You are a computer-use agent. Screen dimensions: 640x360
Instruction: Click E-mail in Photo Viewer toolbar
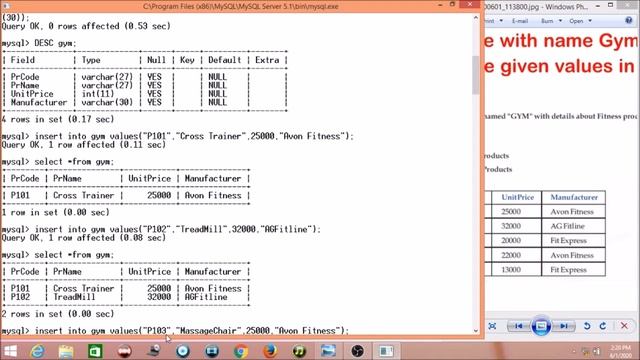[520, 21]
